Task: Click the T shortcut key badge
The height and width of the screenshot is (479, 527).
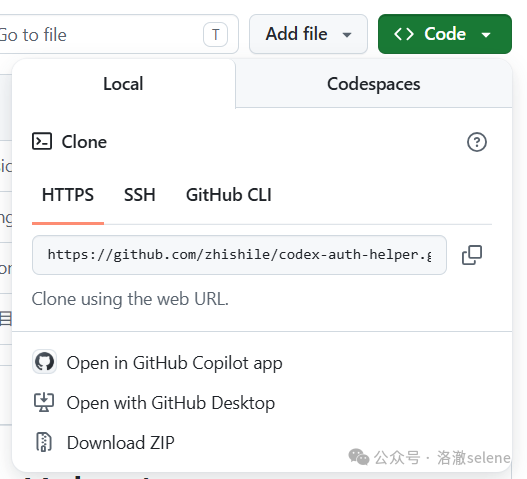Action: [x=215, y=34]
